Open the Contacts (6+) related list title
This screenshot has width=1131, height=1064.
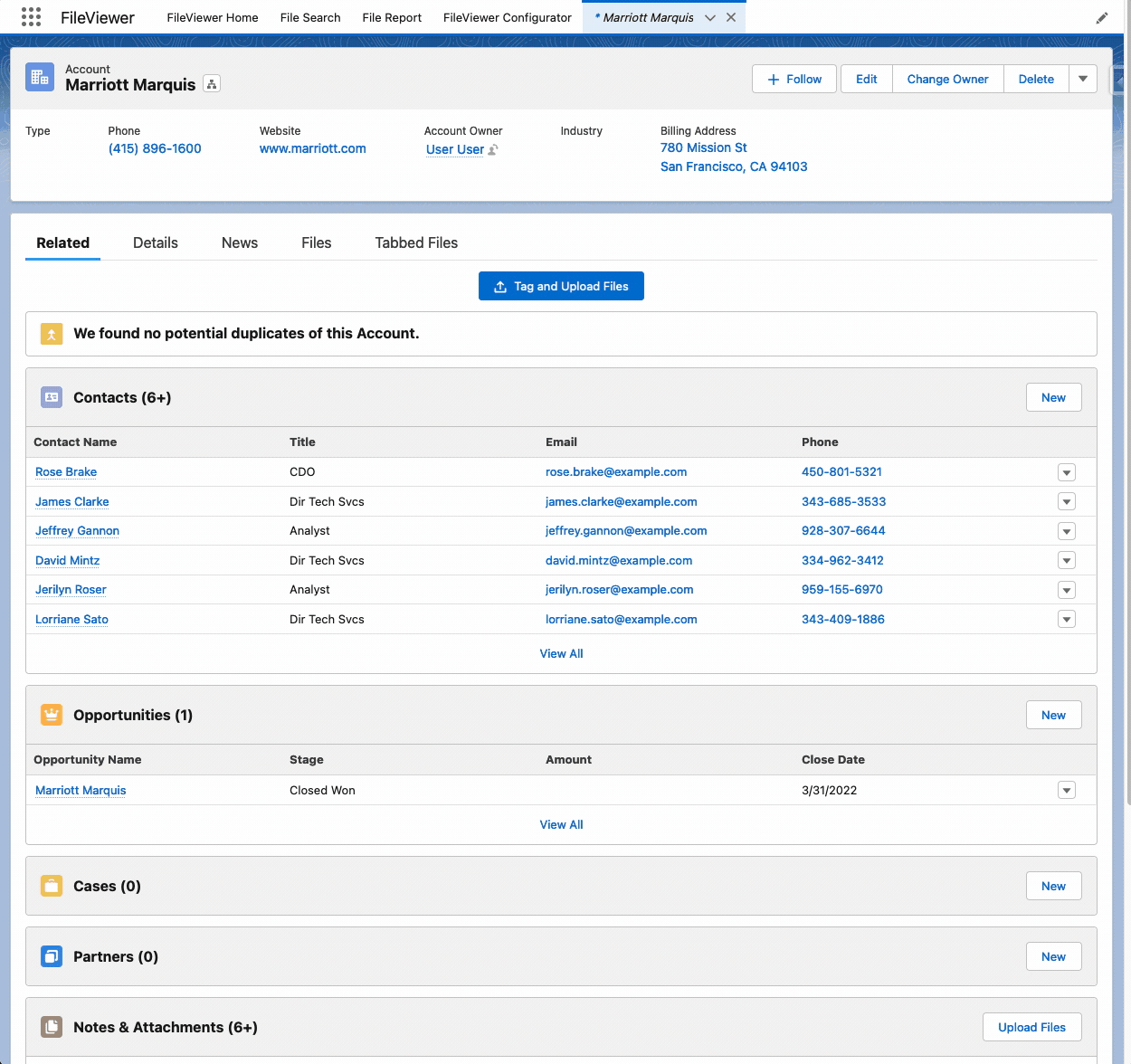(122, 397)
